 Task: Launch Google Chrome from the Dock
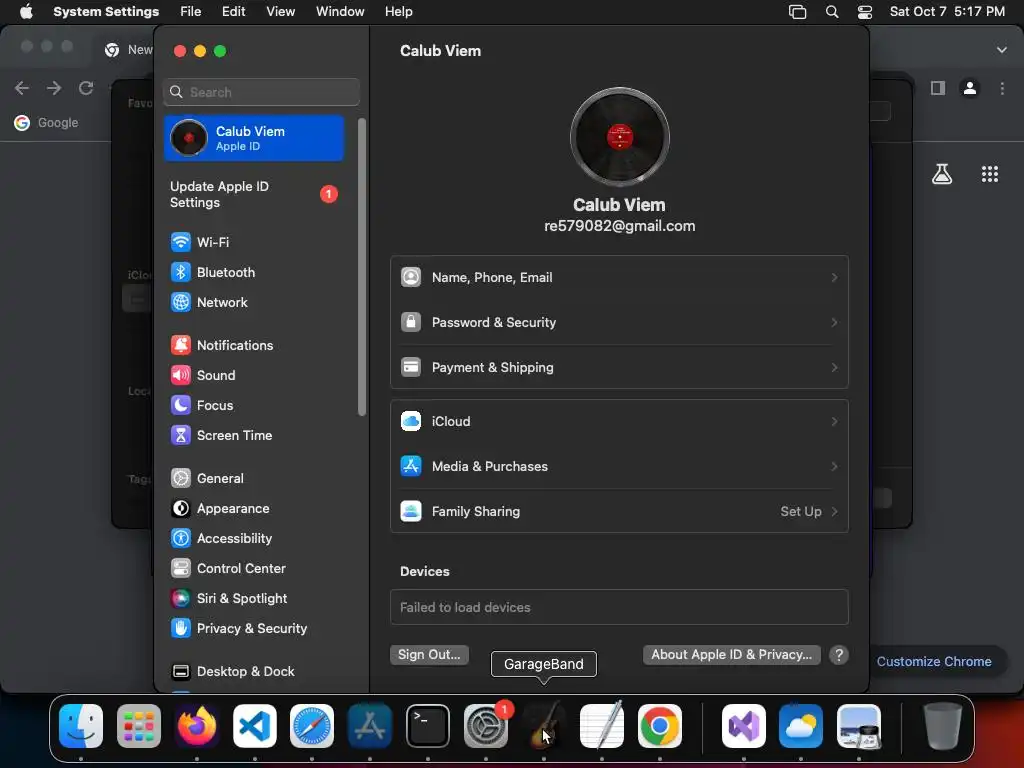pyautogui.click(x=660, y=726)
